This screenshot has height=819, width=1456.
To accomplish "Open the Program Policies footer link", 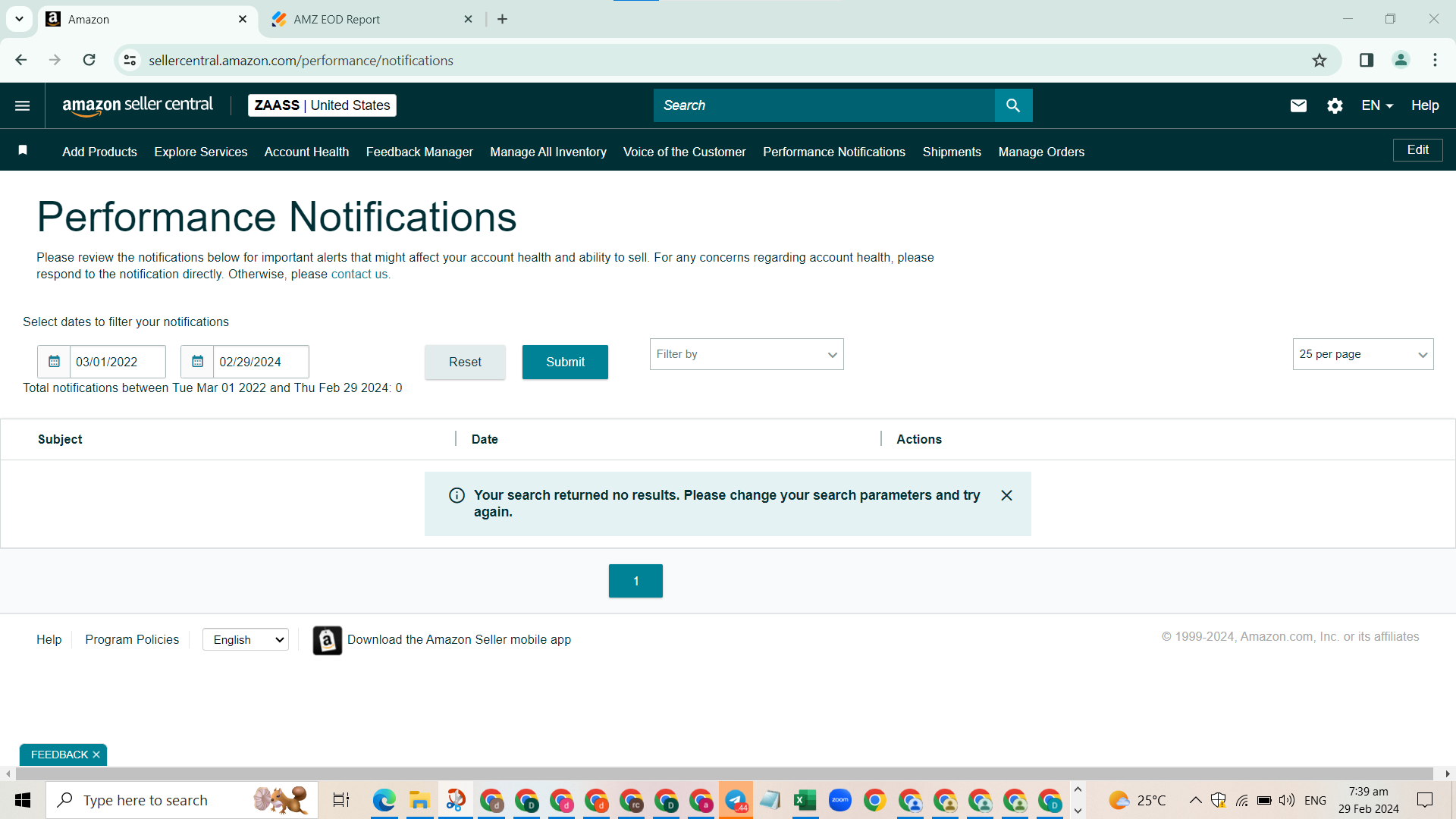I will pyautogui.click(x=132, y=639).
